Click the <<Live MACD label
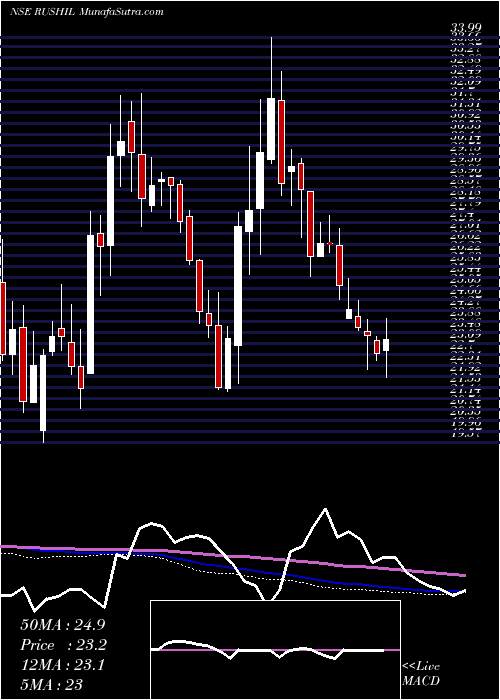500x700 pixels. point(421,674)
